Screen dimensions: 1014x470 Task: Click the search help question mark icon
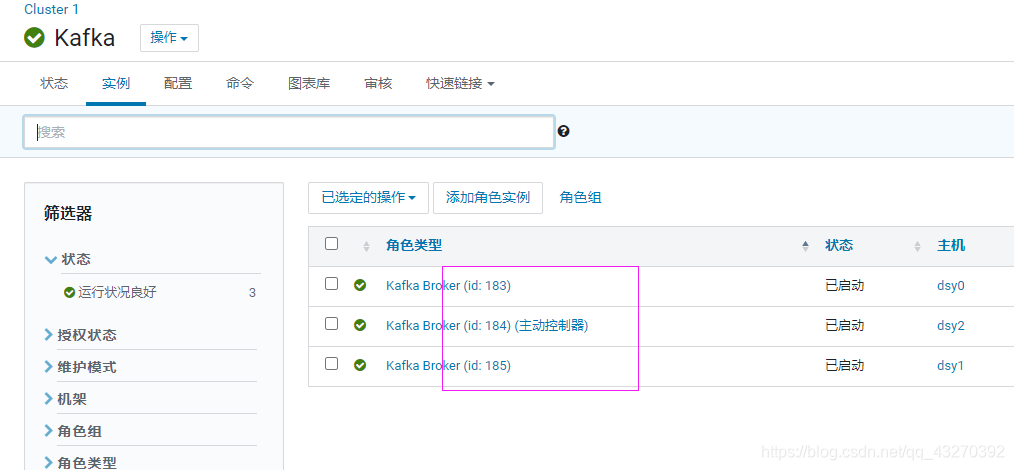tap(563, 131)
